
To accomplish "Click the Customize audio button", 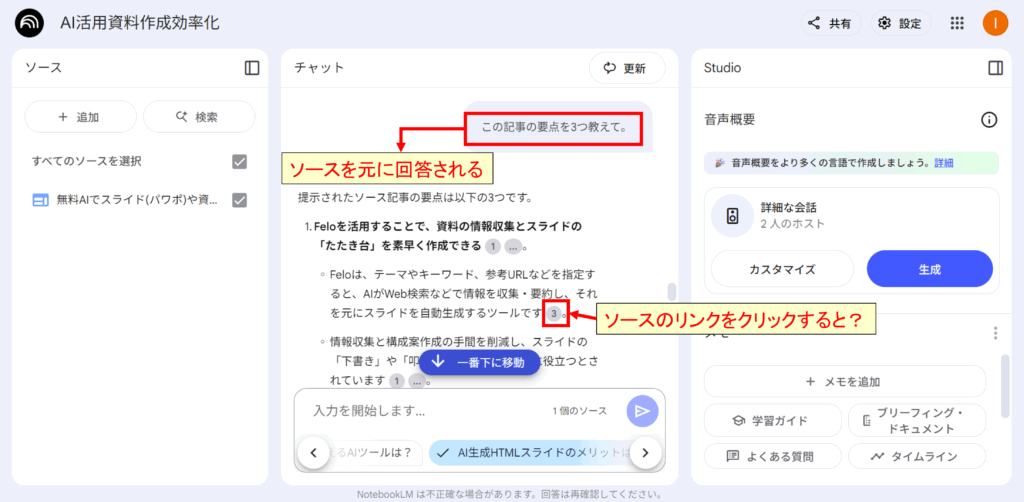I will (x=782, y=269).
